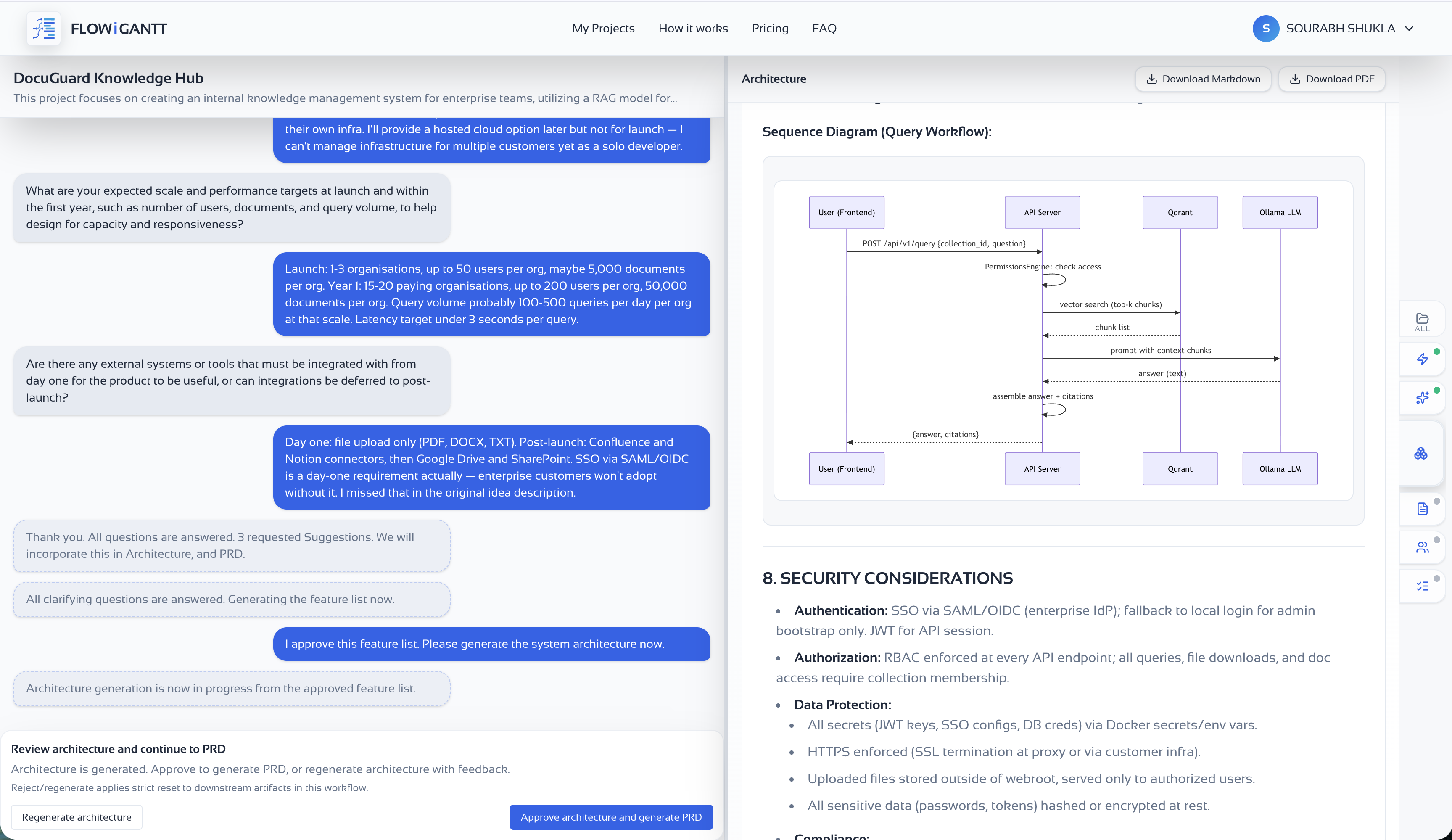
Task: Click the "vector search (top-k chunks)" label
Action: tap(1110, 304)
